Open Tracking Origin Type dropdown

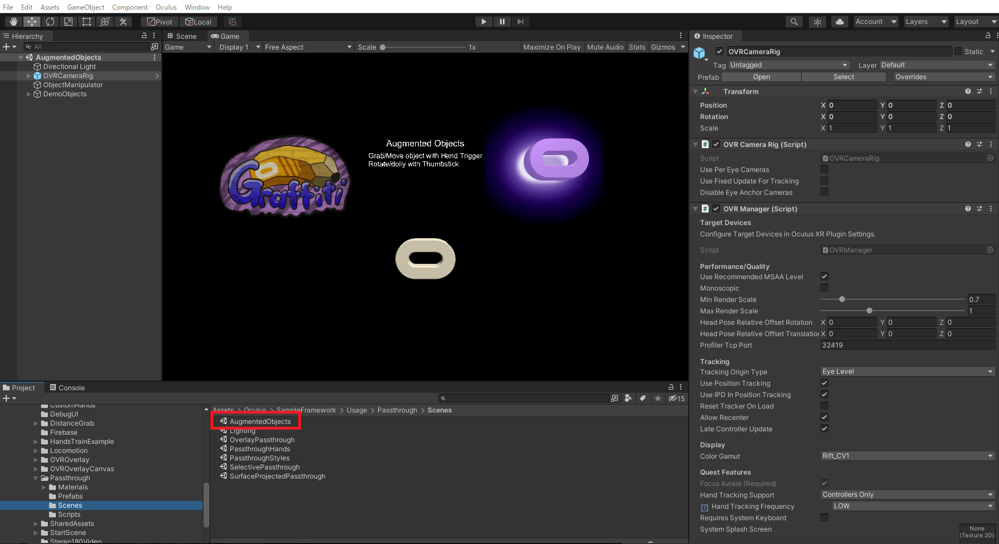907,372
